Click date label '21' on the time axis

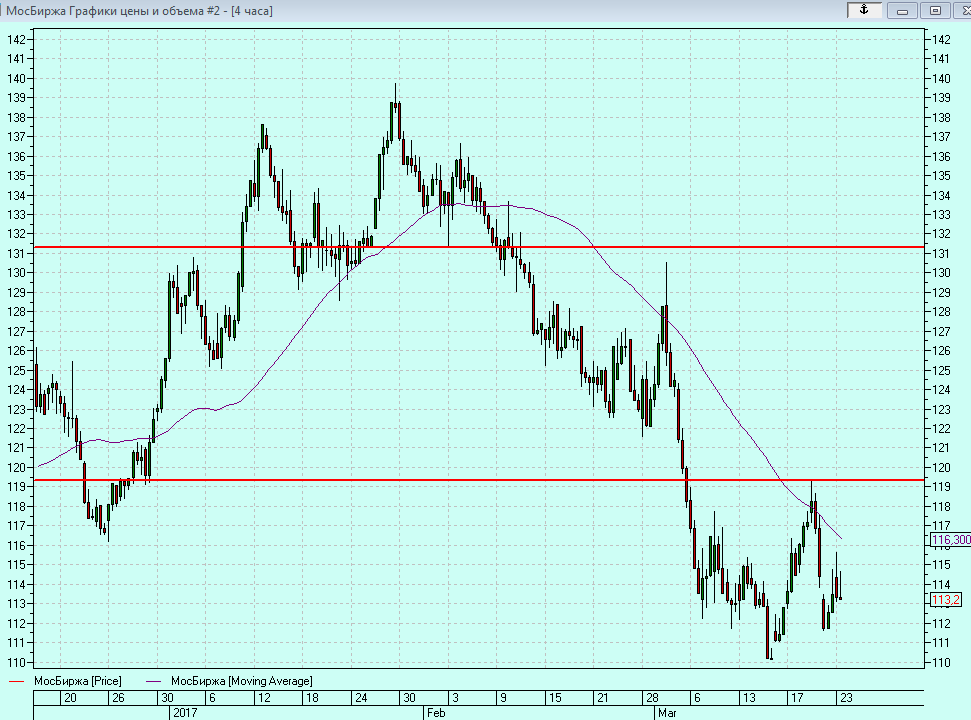[603, 698]
